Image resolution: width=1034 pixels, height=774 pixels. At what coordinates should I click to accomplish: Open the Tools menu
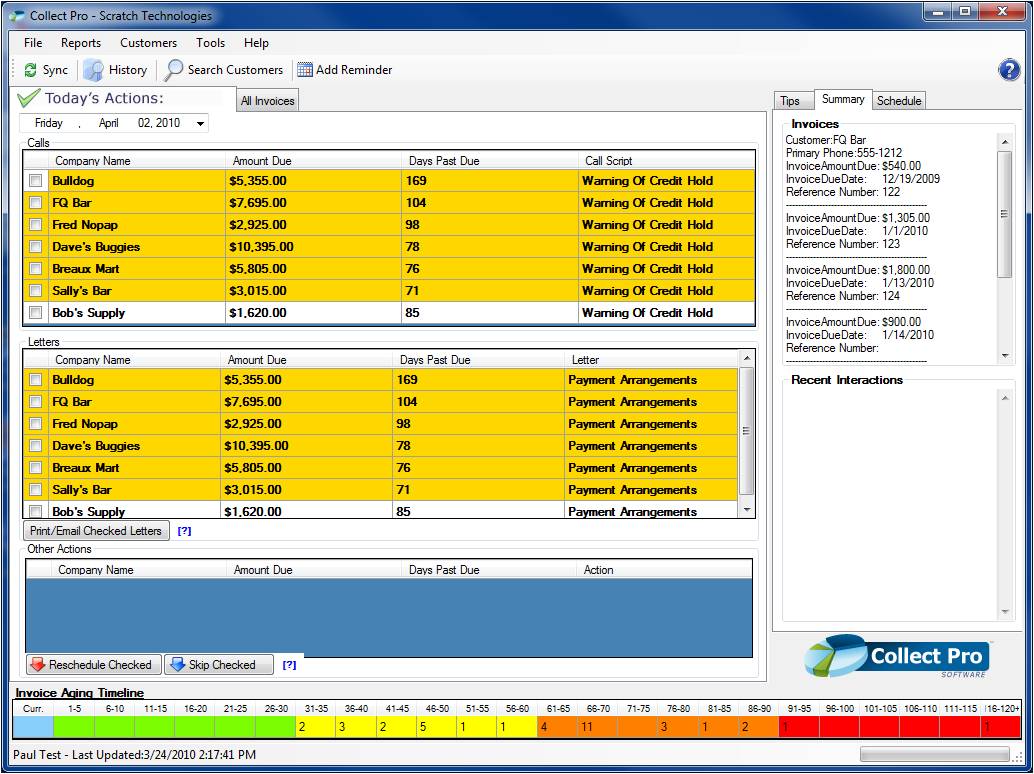tap(210, 43)
